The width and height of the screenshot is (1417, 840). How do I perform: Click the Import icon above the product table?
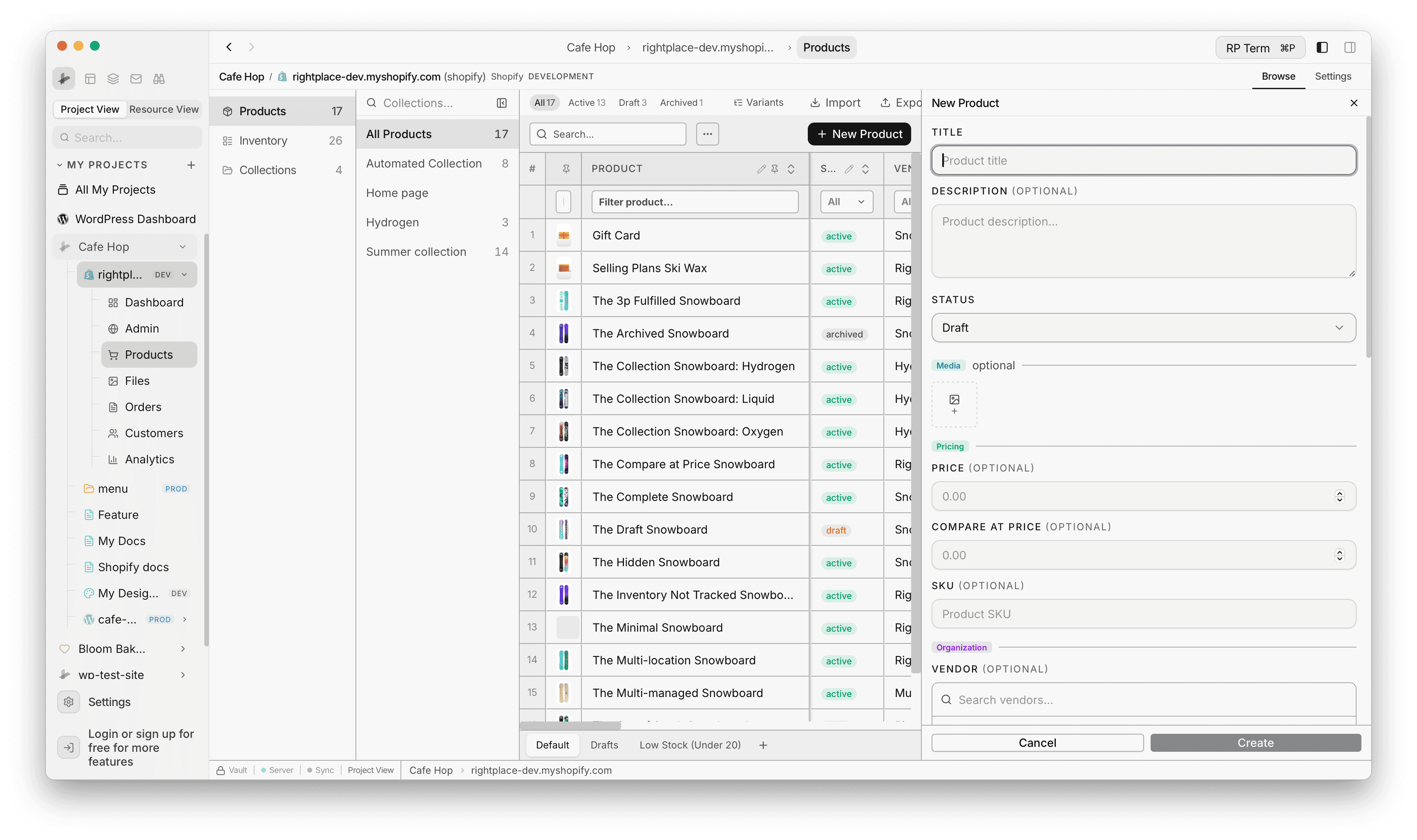coord(816,103)
